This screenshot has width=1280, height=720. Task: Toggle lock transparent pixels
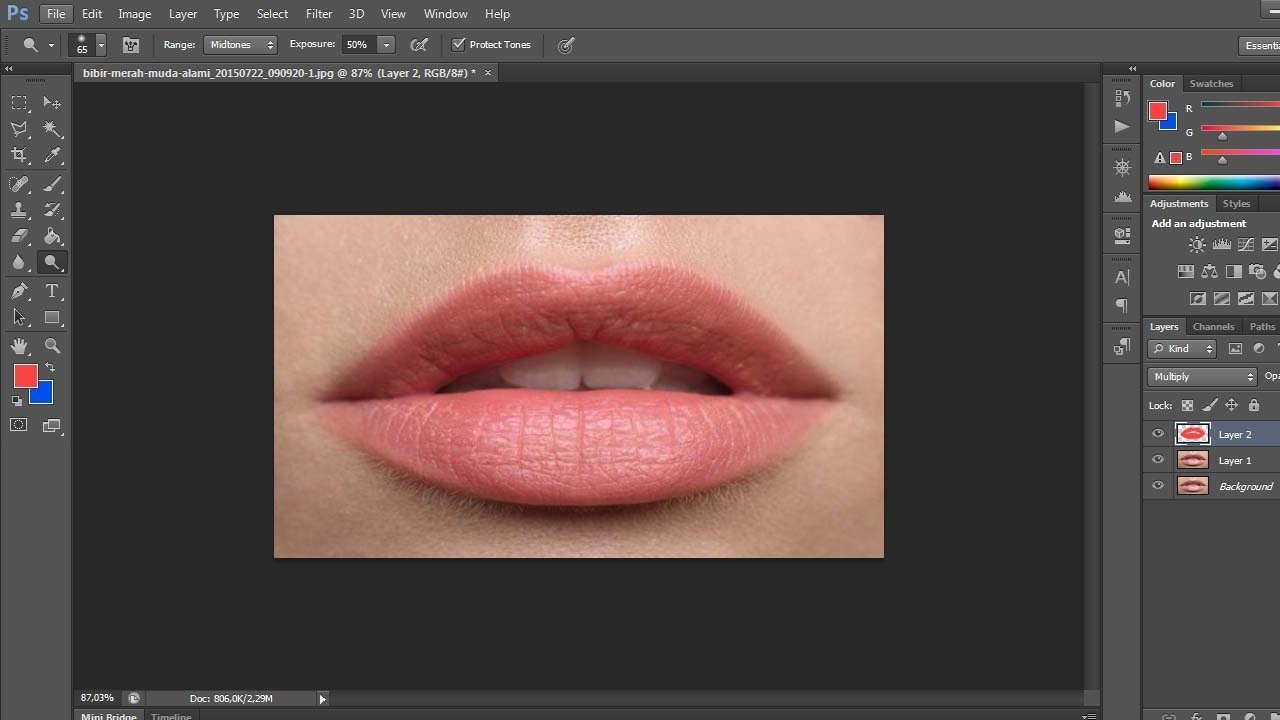click(x=1187, y=405)
